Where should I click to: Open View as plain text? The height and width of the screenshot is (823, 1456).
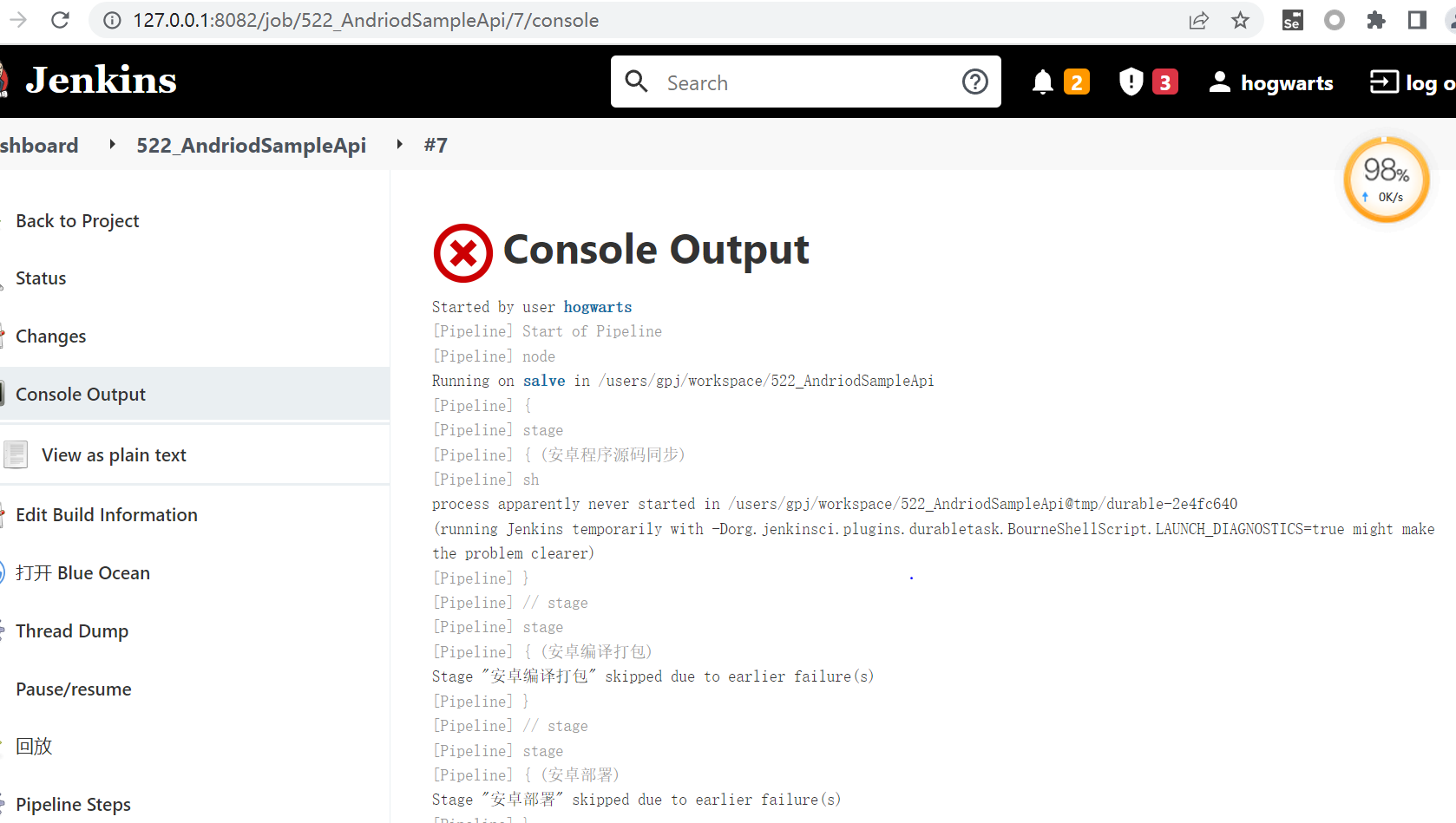pyautogui.click(x=114, y=455)
